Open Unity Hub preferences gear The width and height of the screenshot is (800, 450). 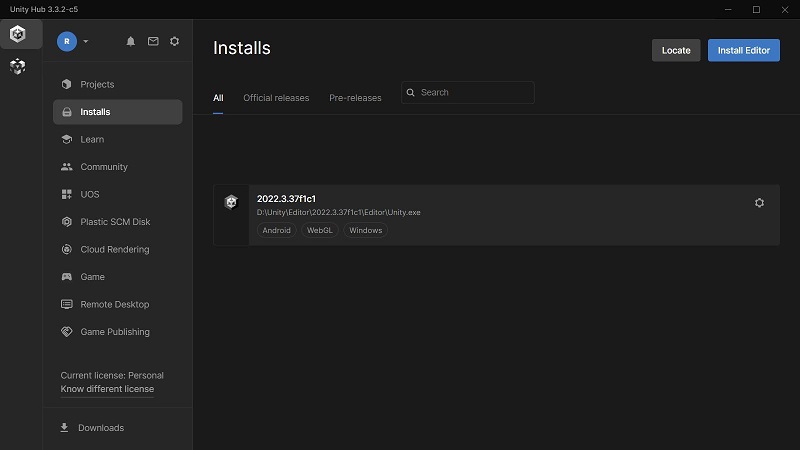175,41
